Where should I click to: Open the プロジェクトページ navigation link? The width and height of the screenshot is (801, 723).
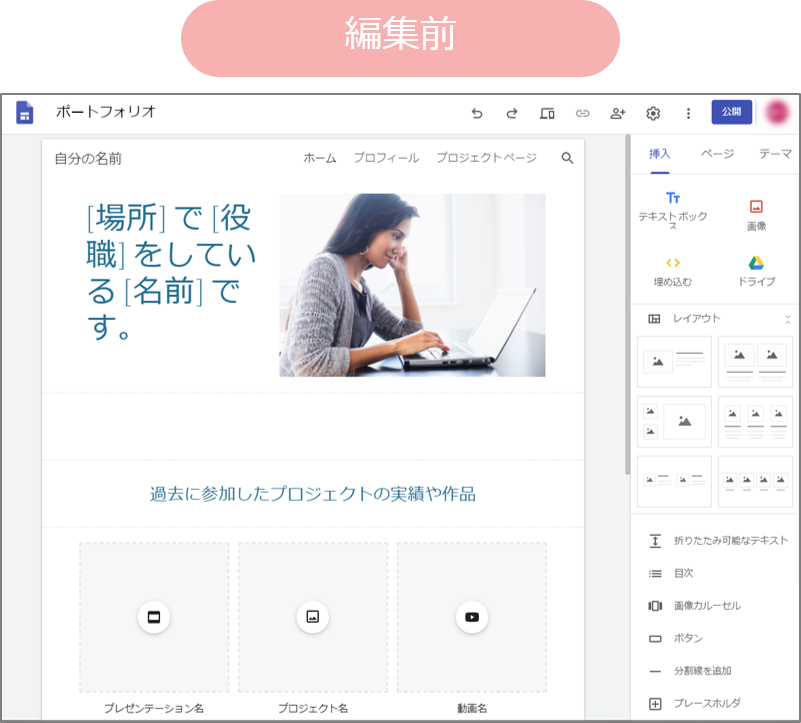[x=486, y=158]
